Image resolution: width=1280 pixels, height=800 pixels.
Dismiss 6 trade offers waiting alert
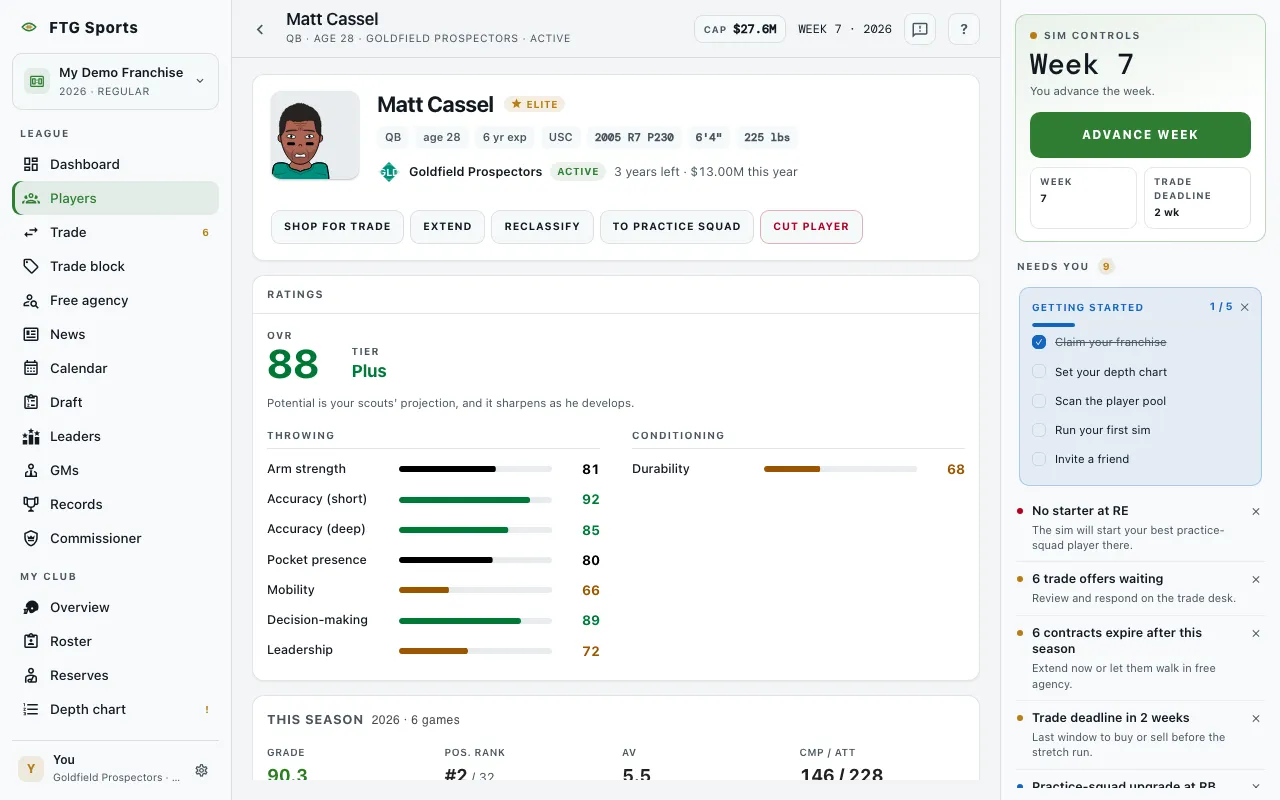pyautogui.click(x=1256, y=579)
